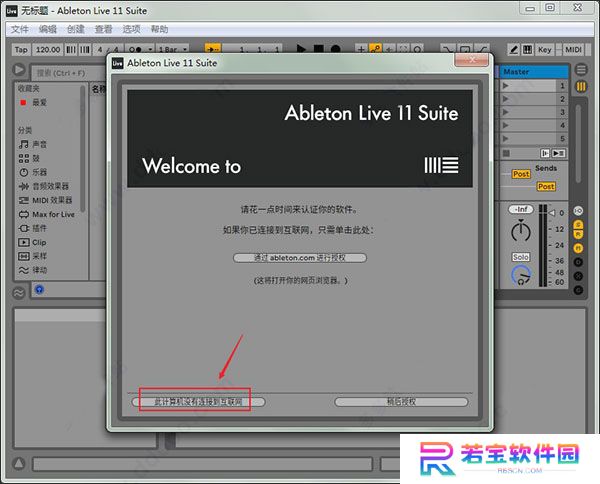Viewport: 600px width, 484px height.
Task: Toggle the headphone preview icon
Action: coord(39,290)
